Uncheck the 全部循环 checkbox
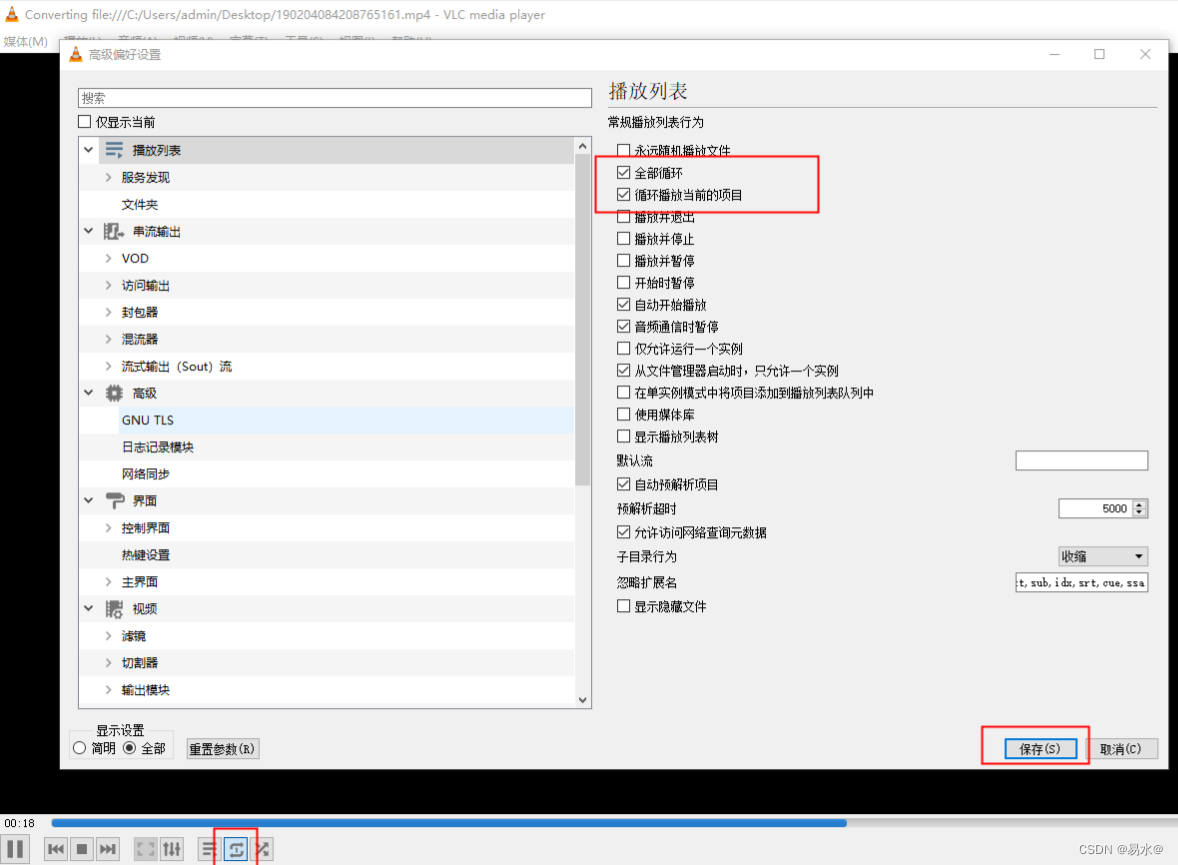Screen dimensions: 1178x865 click(623, 172)
